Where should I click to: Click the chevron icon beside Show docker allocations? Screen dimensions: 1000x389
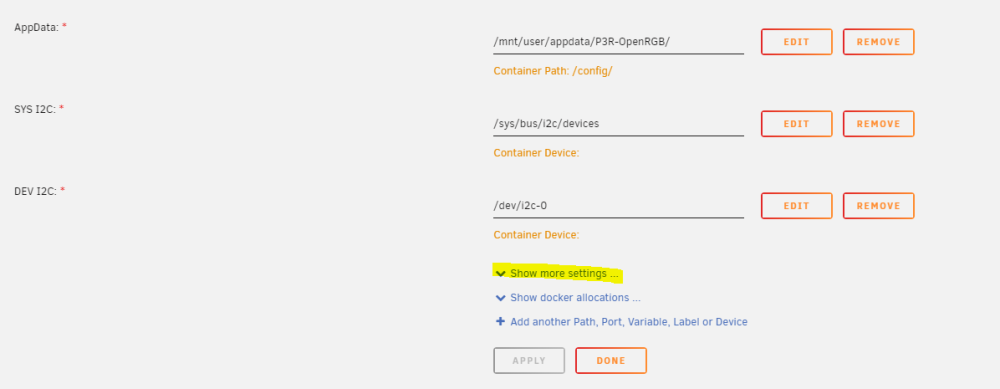501,298
